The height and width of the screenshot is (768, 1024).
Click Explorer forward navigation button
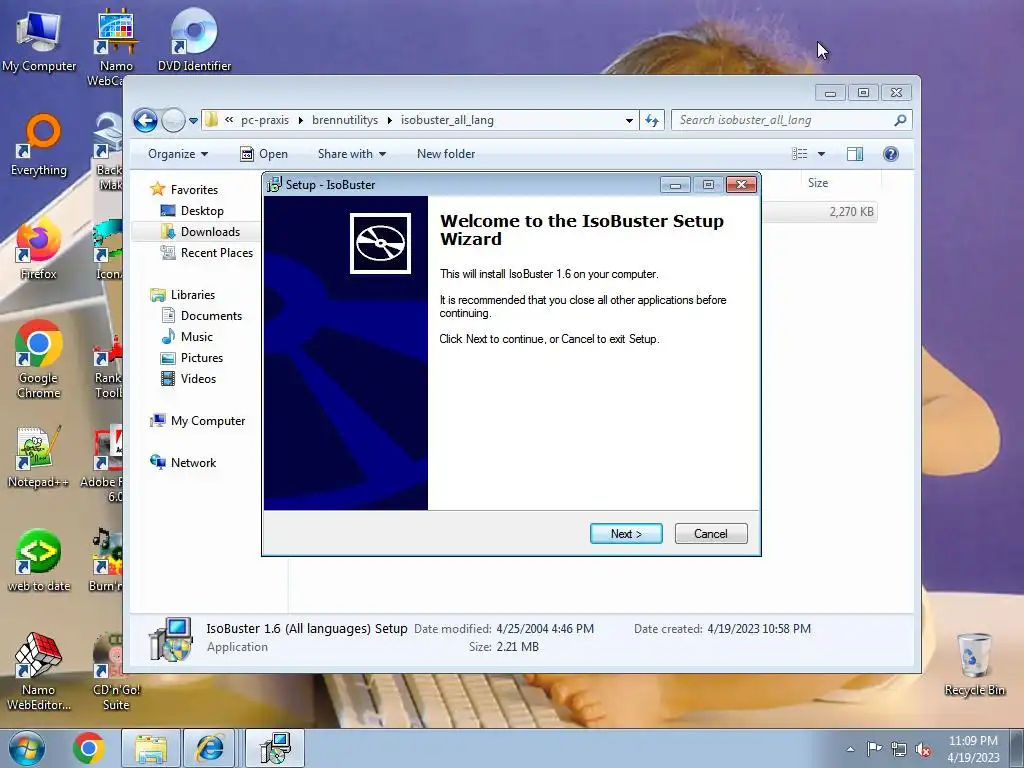(173, 120)
